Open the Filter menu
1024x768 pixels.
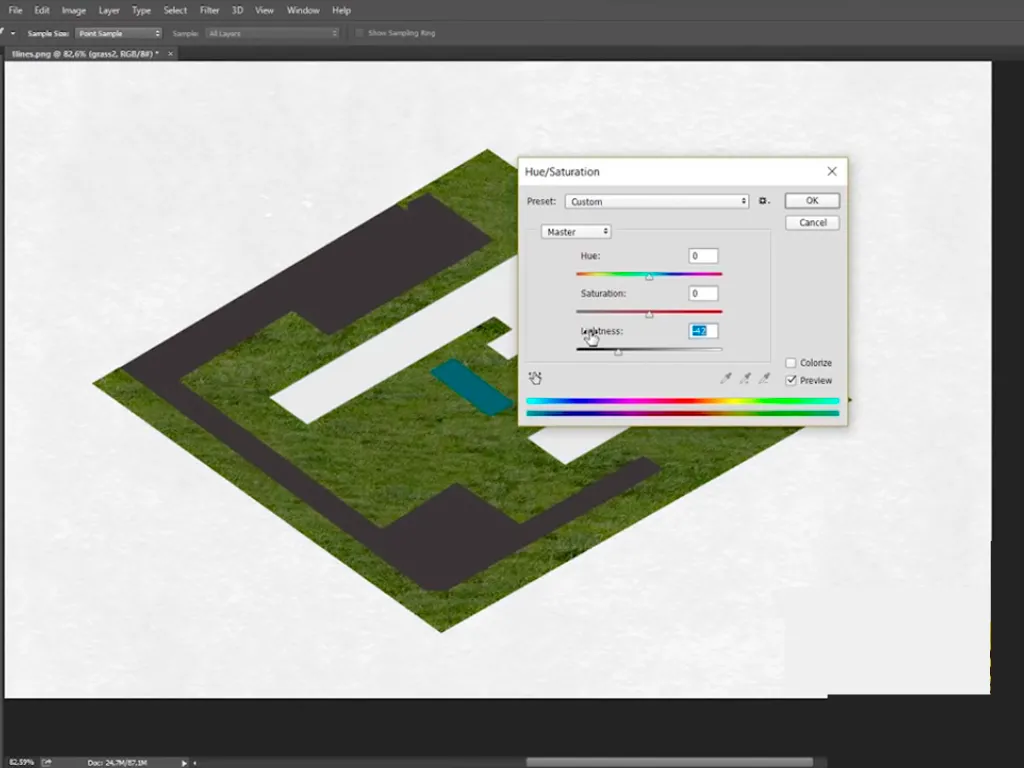[209, 10]
